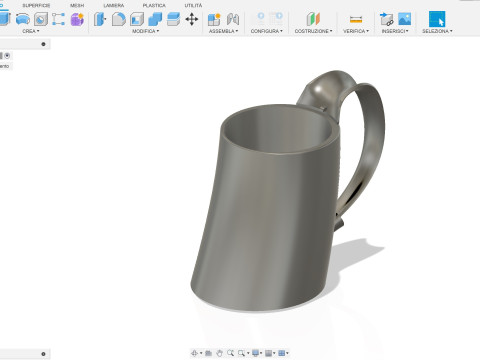
Task: Select the Measure tool icon
Action: 356,20
